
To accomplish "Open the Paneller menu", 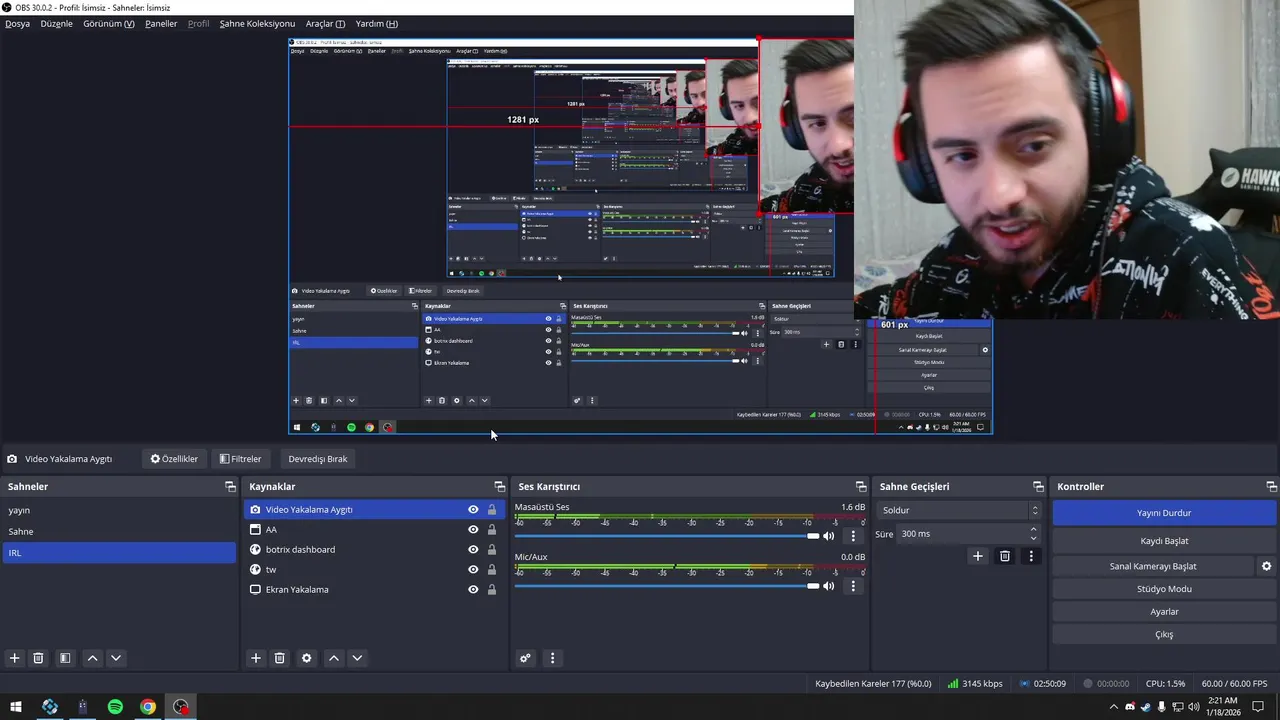I will pos(161,23).
